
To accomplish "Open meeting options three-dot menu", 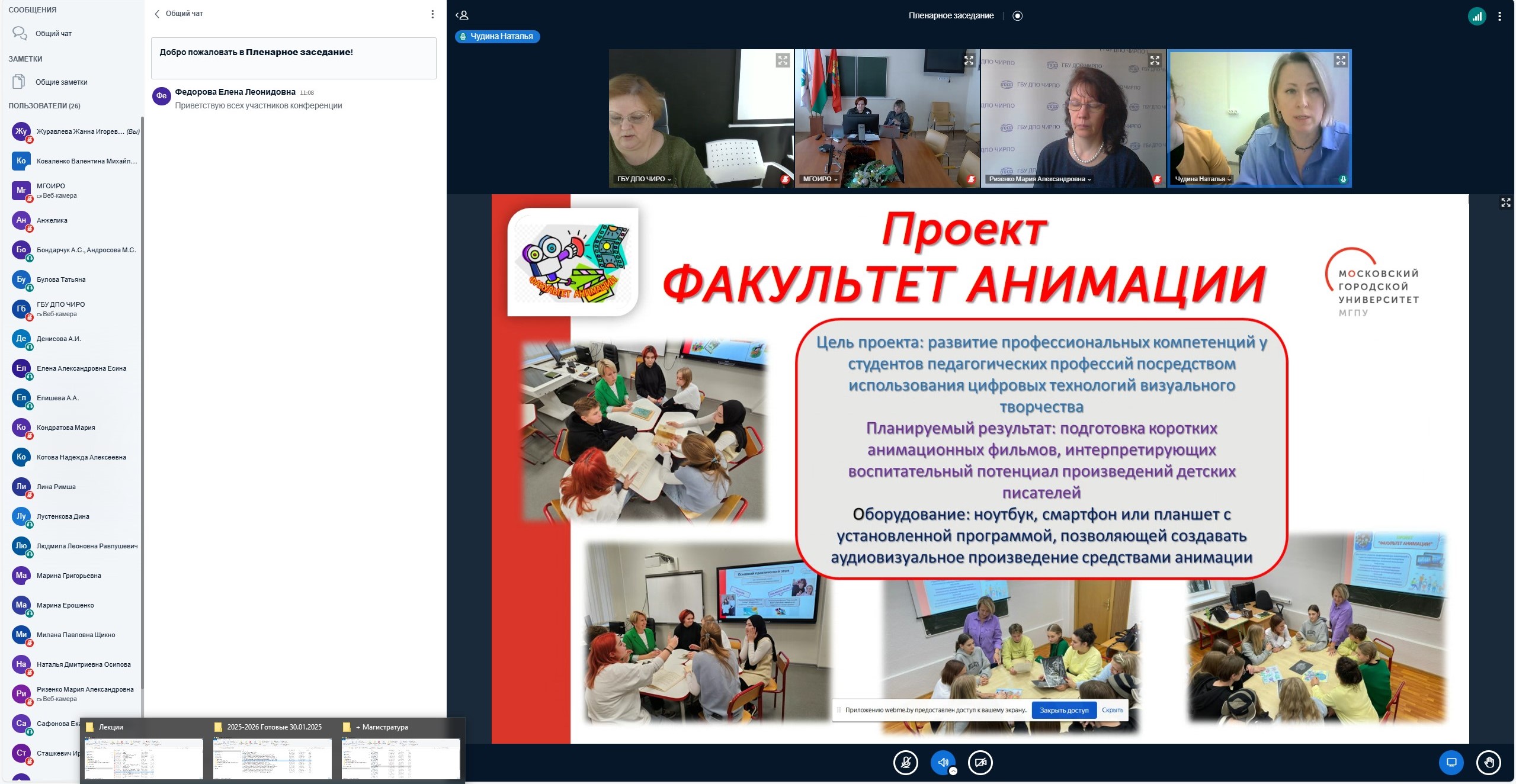I will pyautogui.click(x=1499, y=17).
